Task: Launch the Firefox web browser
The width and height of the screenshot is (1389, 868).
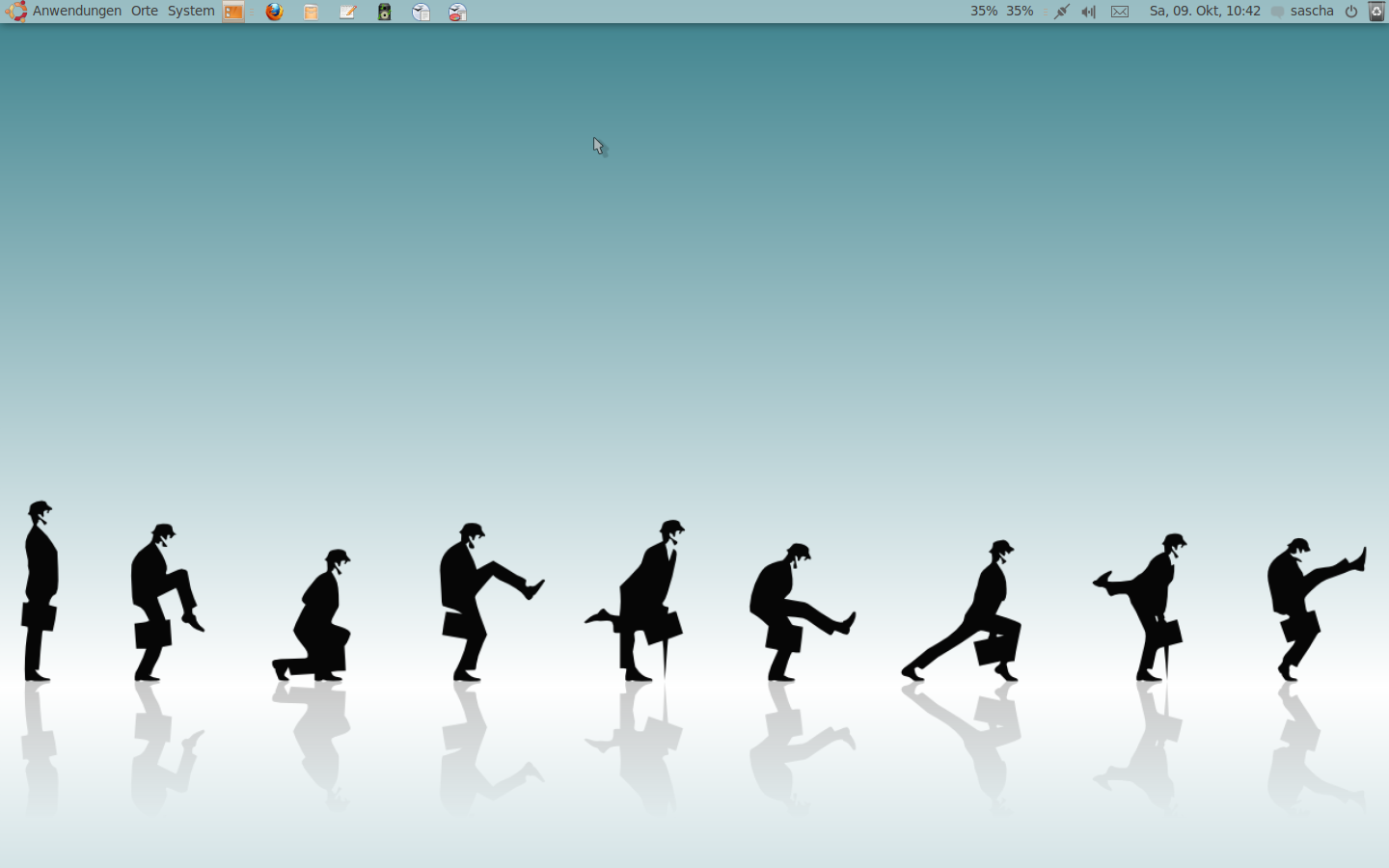Action: [x=275, y=12]
